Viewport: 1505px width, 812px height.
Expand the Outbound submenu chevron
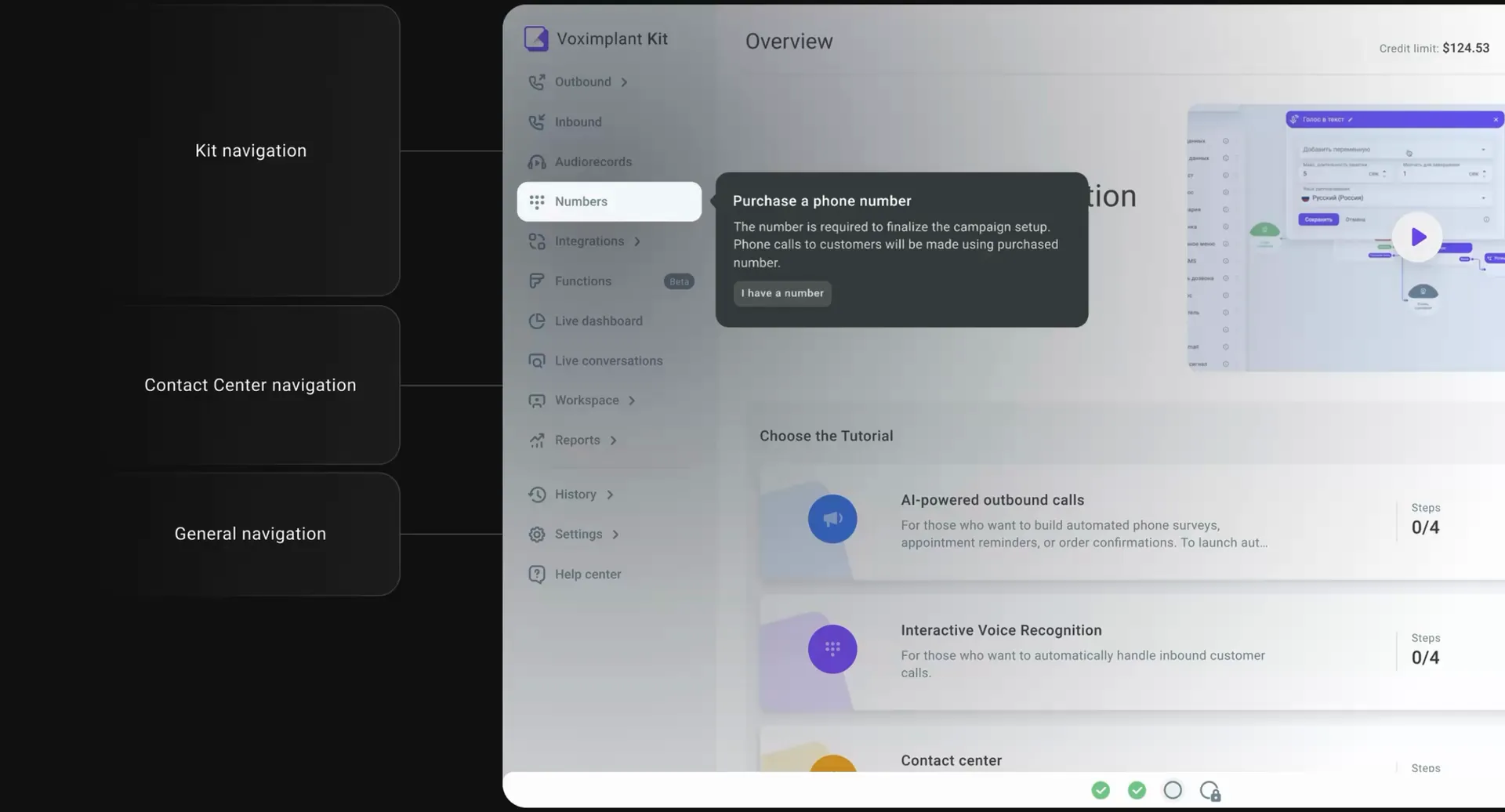(x=625, y=82)
